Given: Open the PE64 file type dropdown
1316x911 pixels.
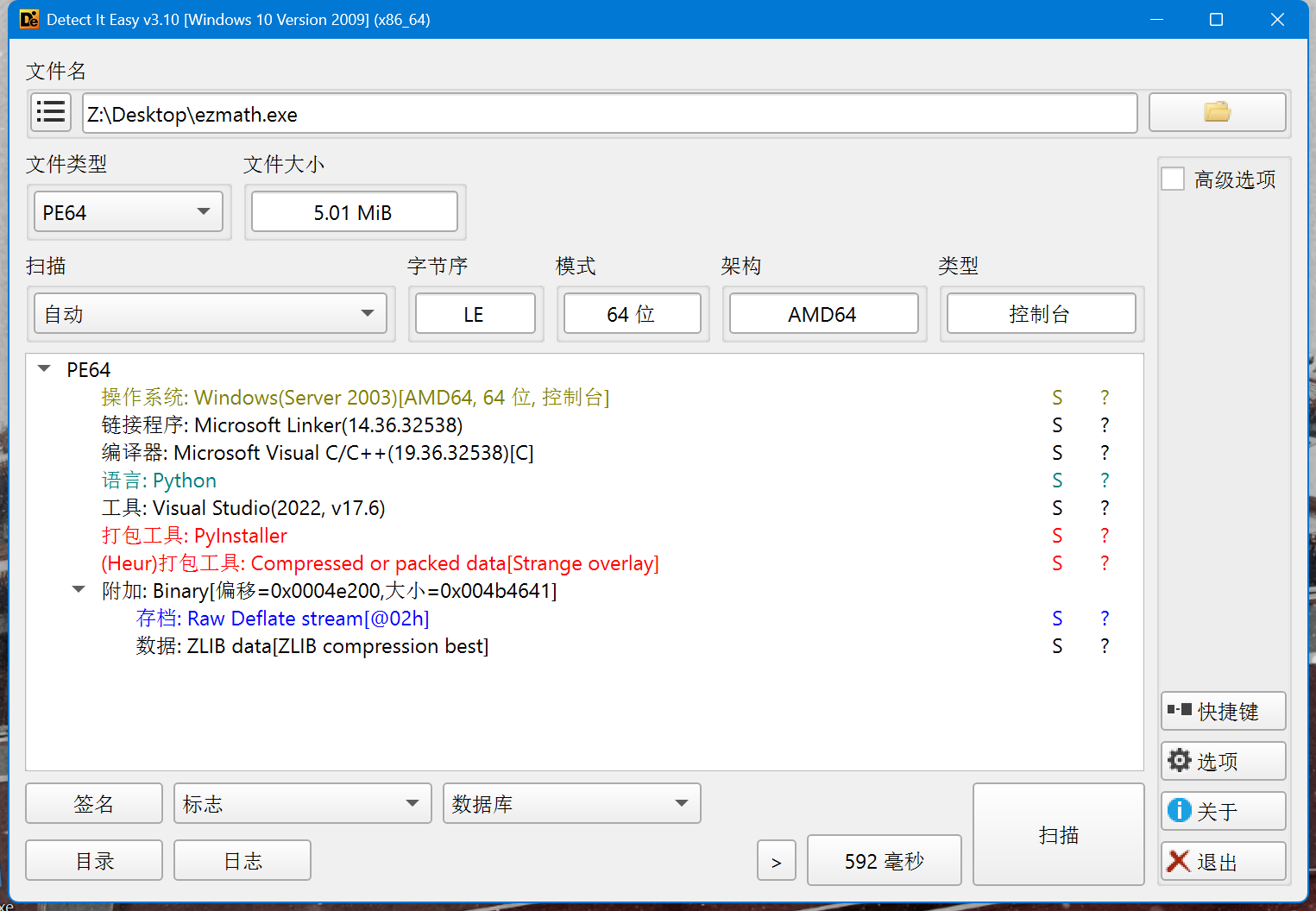Looking at the screenshot, I should tap(129, 212).
